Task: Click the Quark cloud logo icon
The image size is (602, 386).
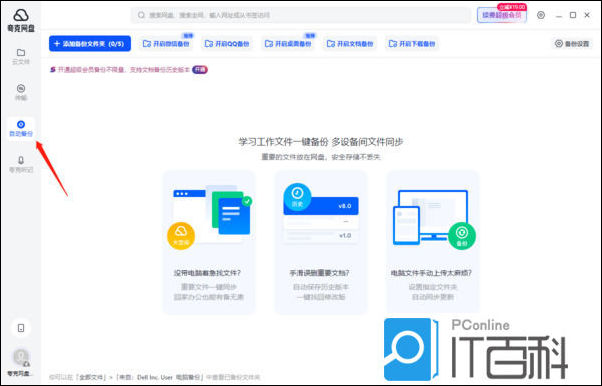Action: point(21,15)
